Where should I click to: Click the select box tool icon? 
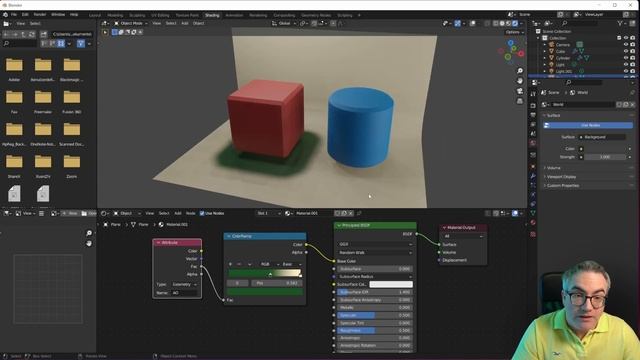[115, 32]
